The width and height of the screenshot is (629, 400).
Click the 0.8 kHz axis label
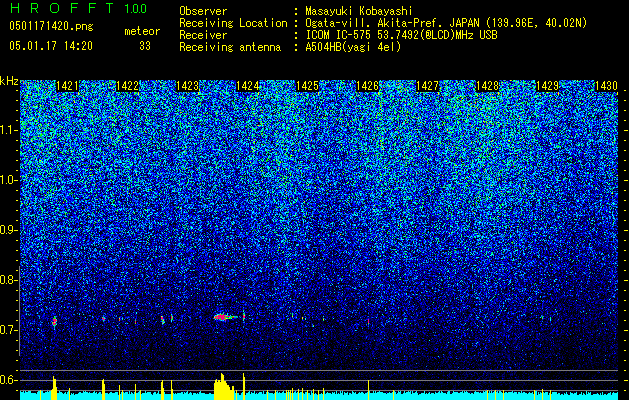(x=9, y=280)
